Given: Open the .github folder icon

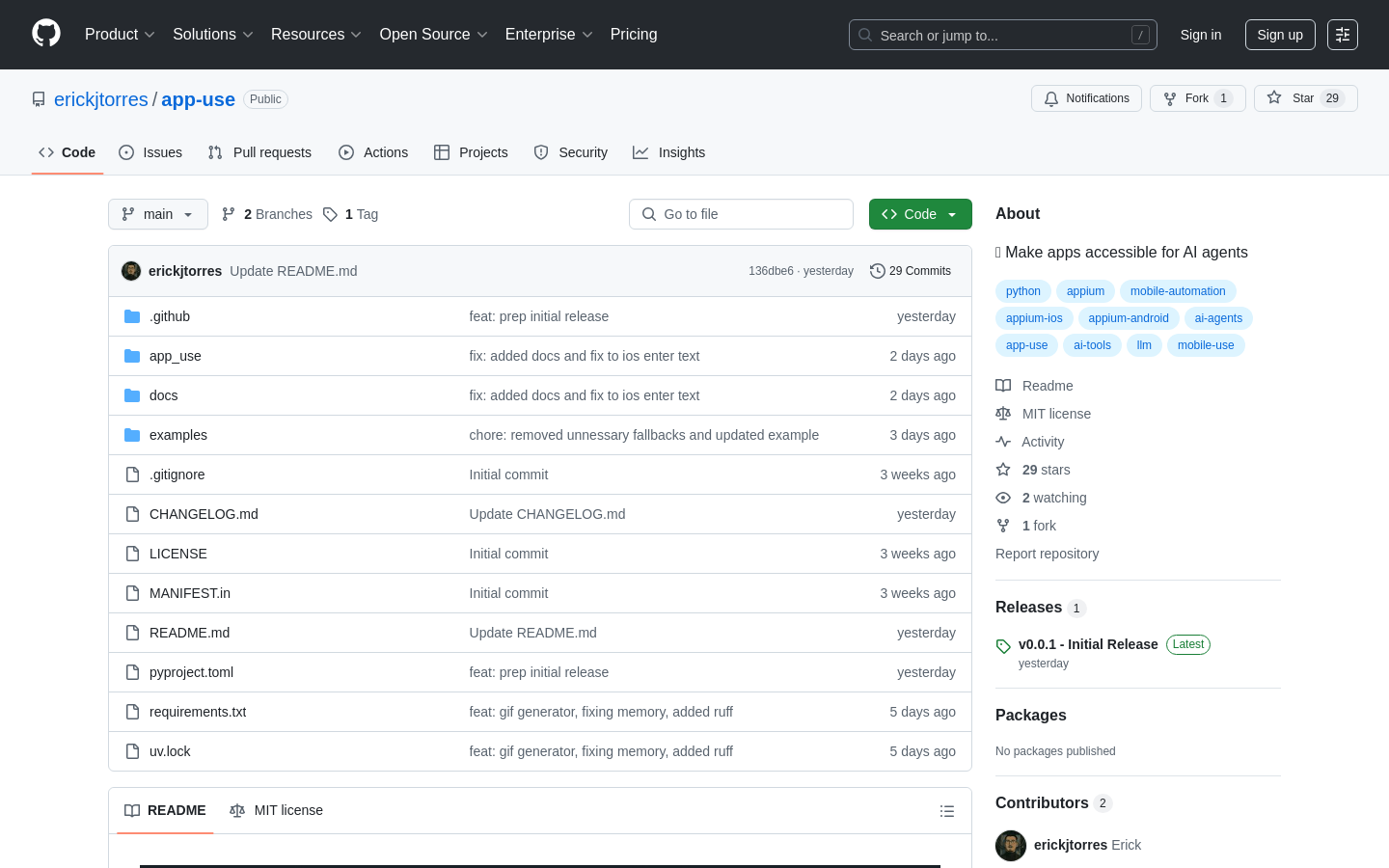Looking at the screenshot, I should pos(132,316).
